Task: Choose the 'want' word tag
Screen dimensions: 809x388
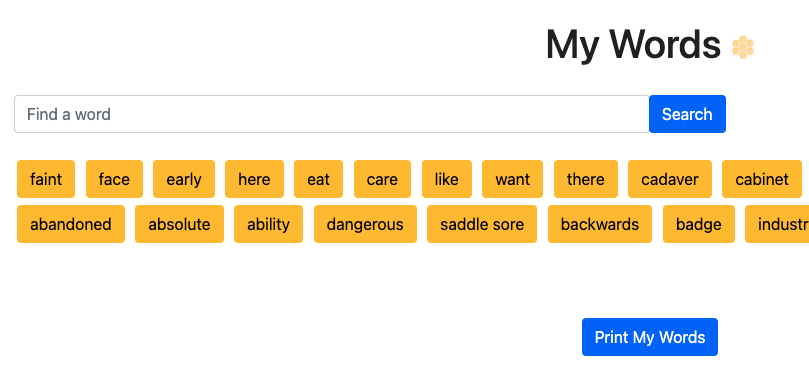Action: [x=512, y=179]
